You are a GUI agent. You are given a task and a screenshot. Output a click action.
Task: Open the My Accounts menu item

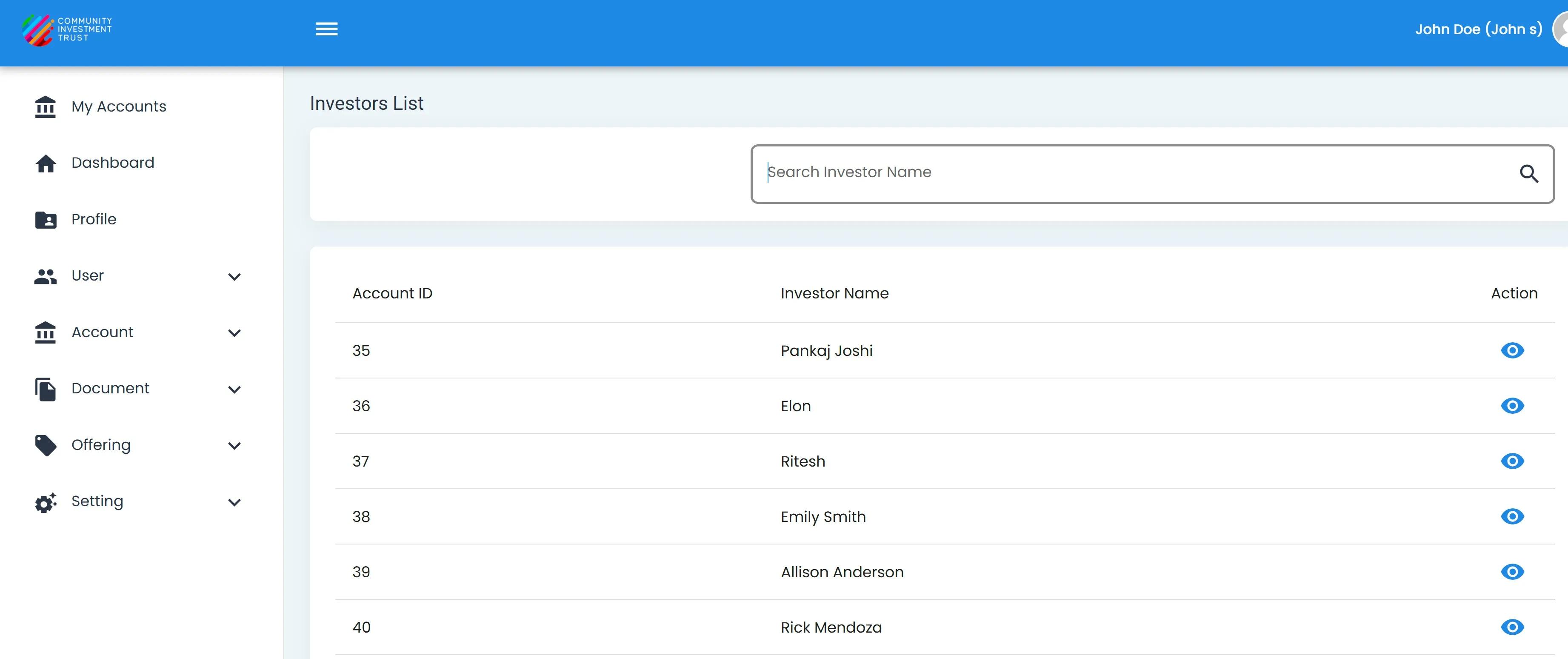pyautogui.click(x=119, y=106)
